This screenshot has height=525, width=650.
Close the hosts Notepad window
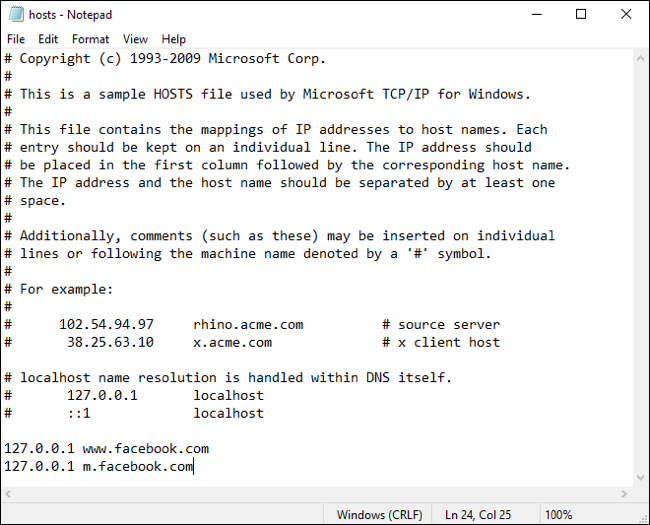pyautogui.click(x=626, y=15)
